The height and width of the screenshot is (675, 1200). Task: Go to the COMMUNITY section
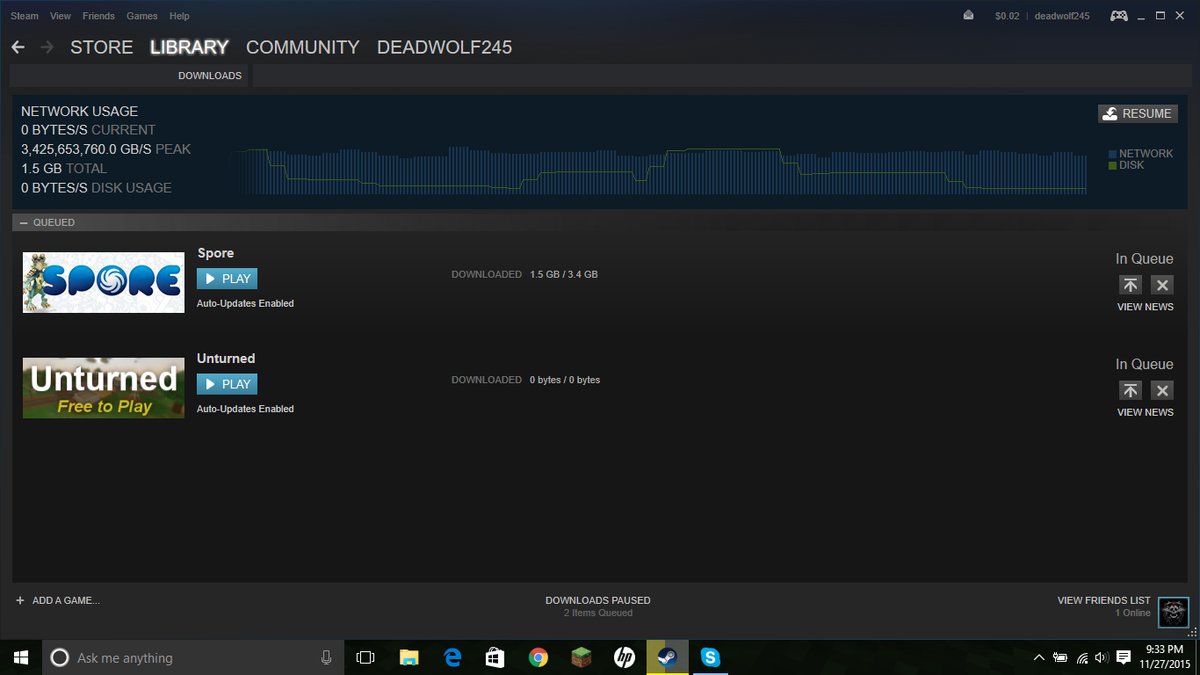pos(302,47)
